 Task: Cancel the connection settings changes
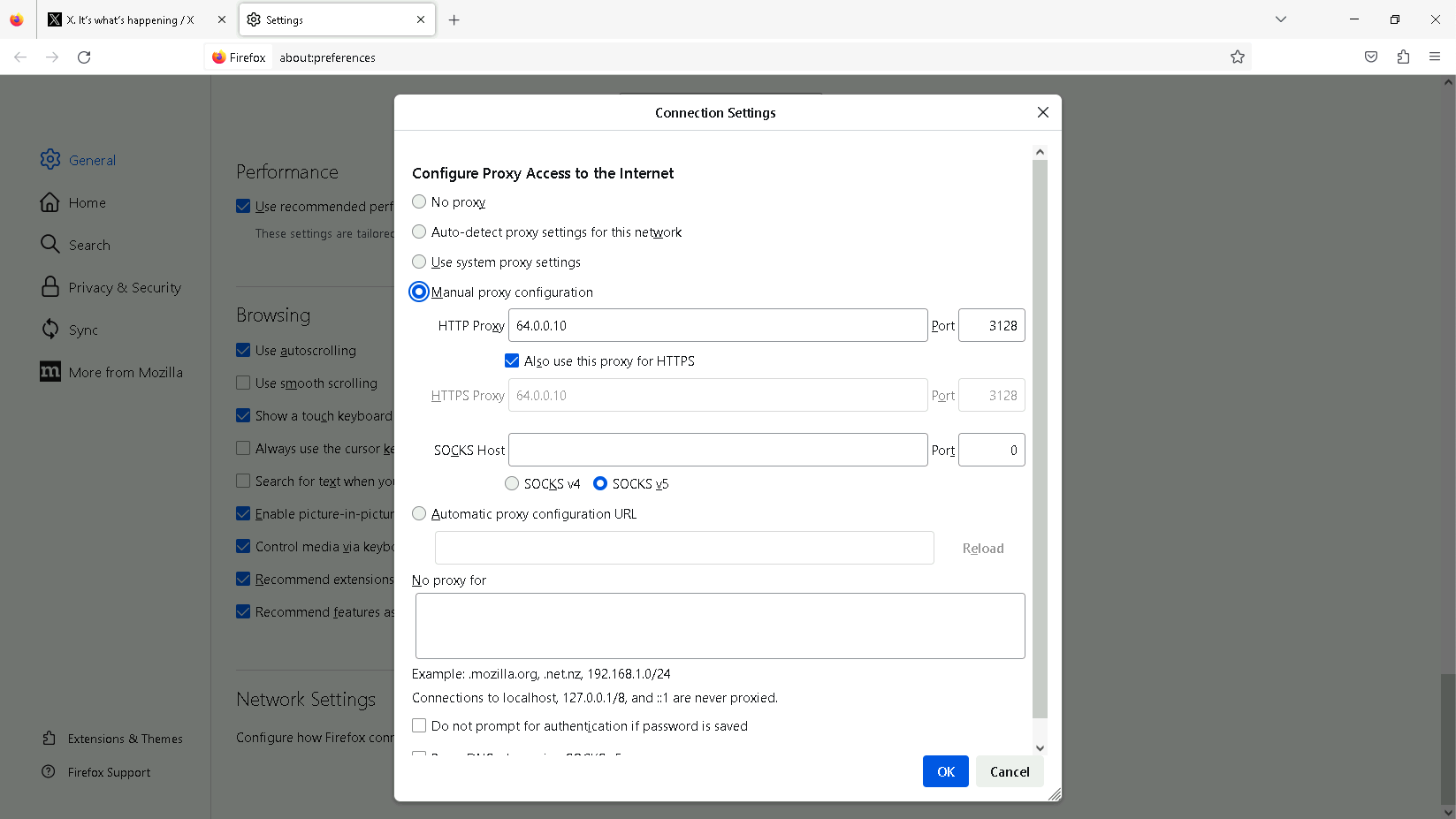1010,772
